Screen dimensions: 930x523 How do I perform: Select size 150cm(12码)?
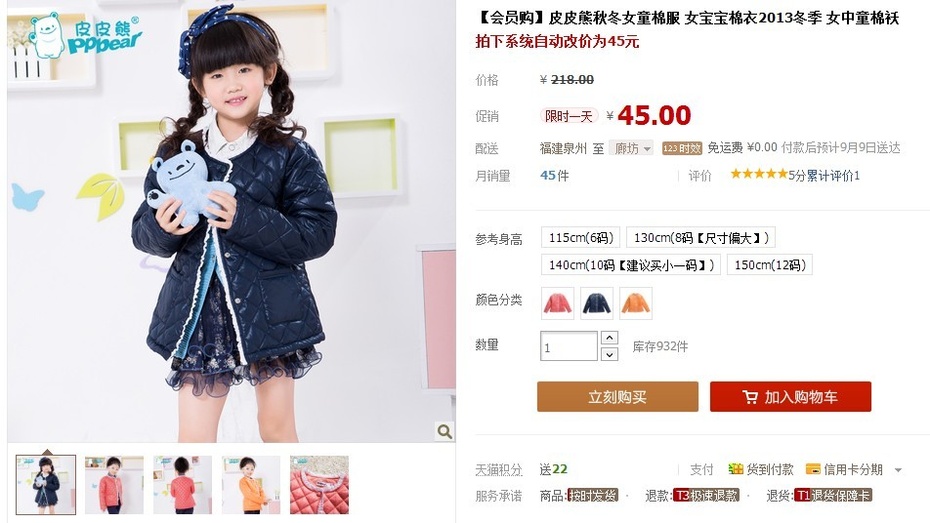coord(770,265)
